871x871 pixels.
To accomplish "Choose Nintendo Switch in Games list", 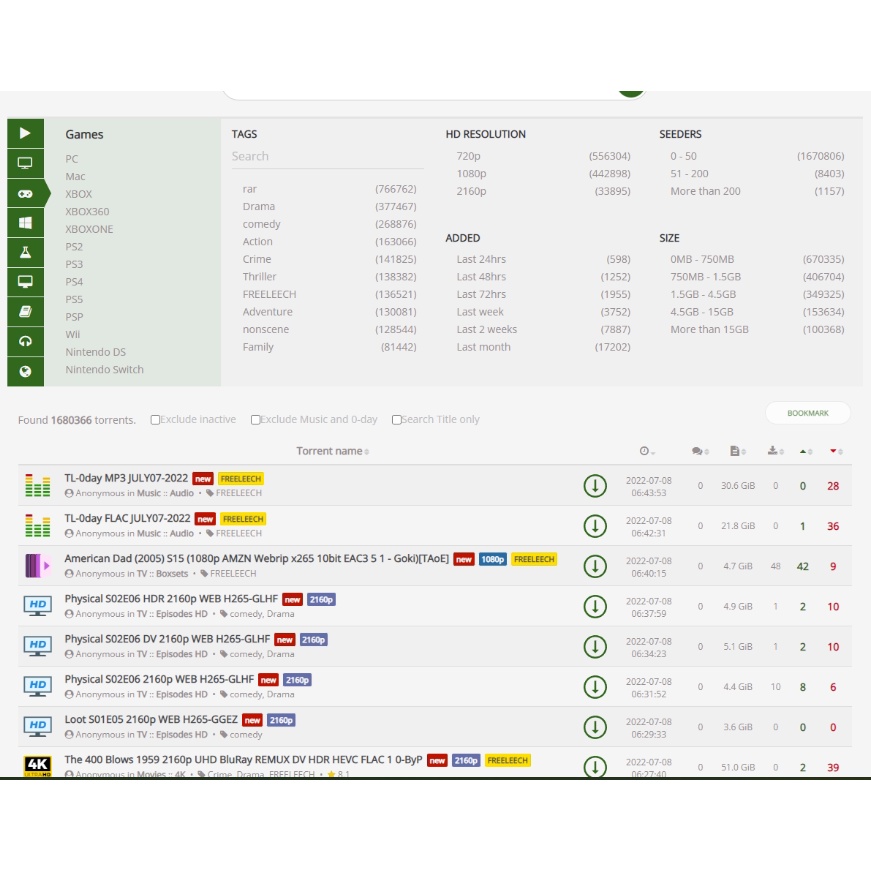I will tap(104, 369).
